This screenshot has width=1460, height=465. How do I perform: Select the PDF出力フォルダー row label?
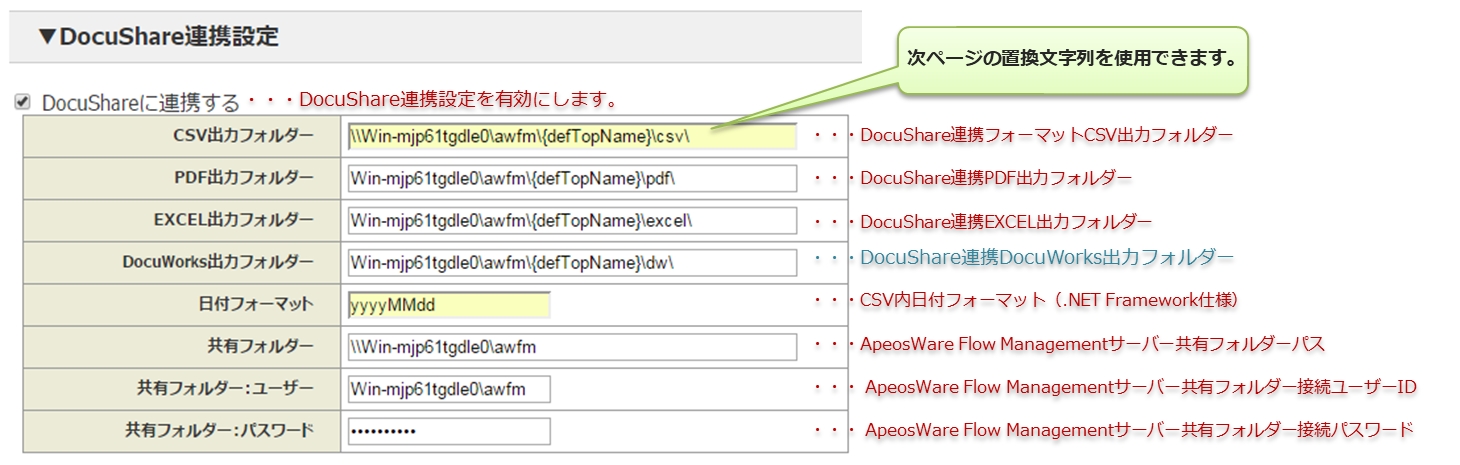243,177
